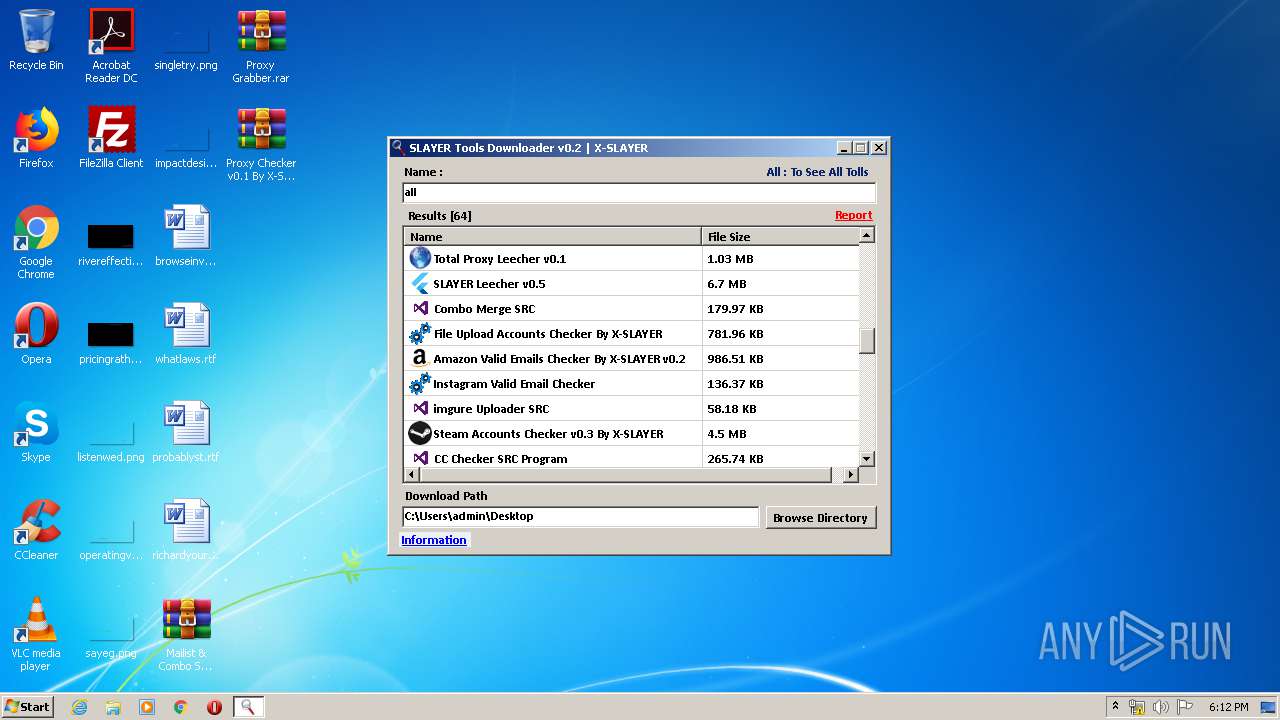The width and height of the screenshot is (1280, 720).
Task: Click File Upload Accounts Checker gear icon
Action: pyautogui.click(x=420, y=333)
